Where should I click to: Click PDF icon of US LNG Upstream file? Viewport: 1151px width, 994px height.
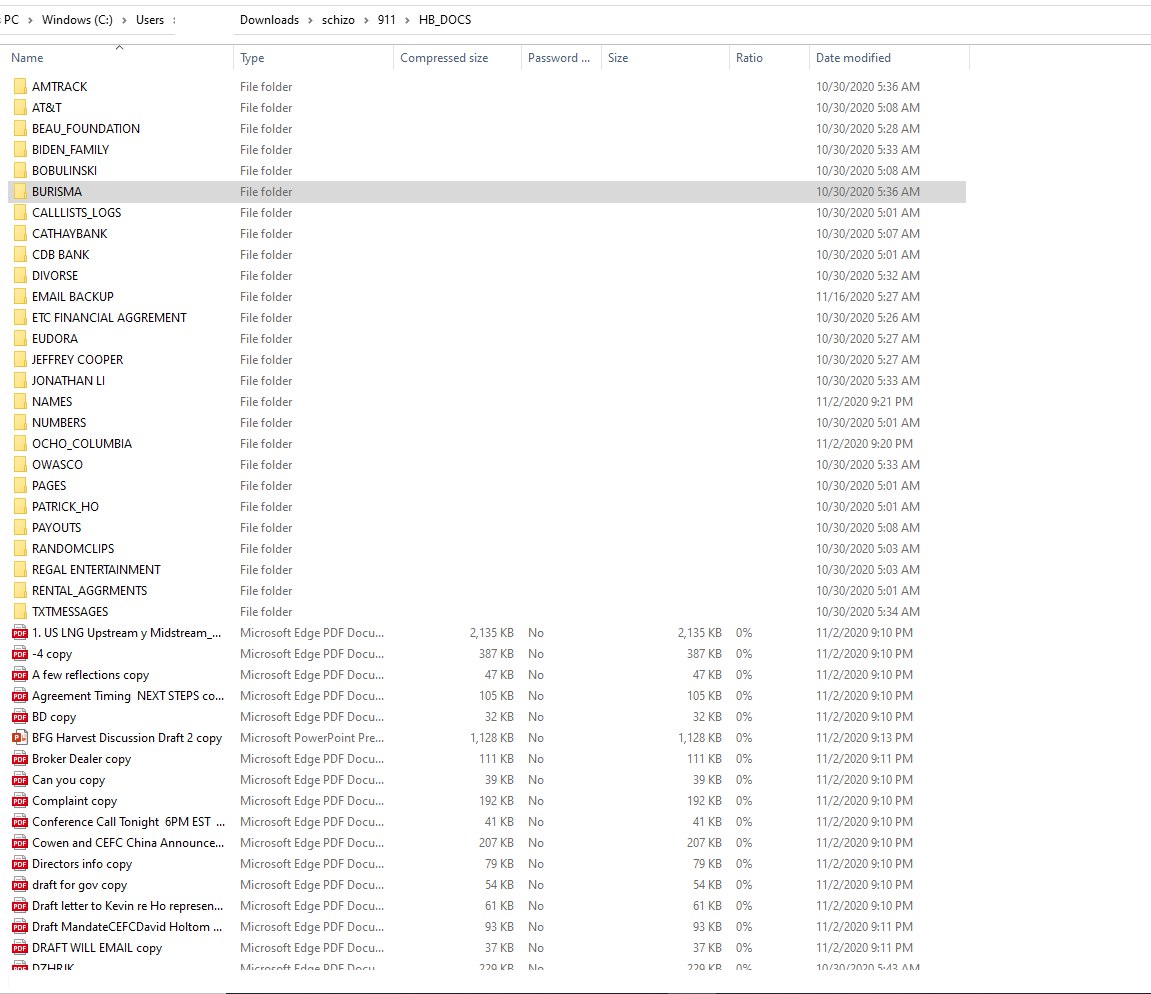pyautogui.click(x=20, y=633)
